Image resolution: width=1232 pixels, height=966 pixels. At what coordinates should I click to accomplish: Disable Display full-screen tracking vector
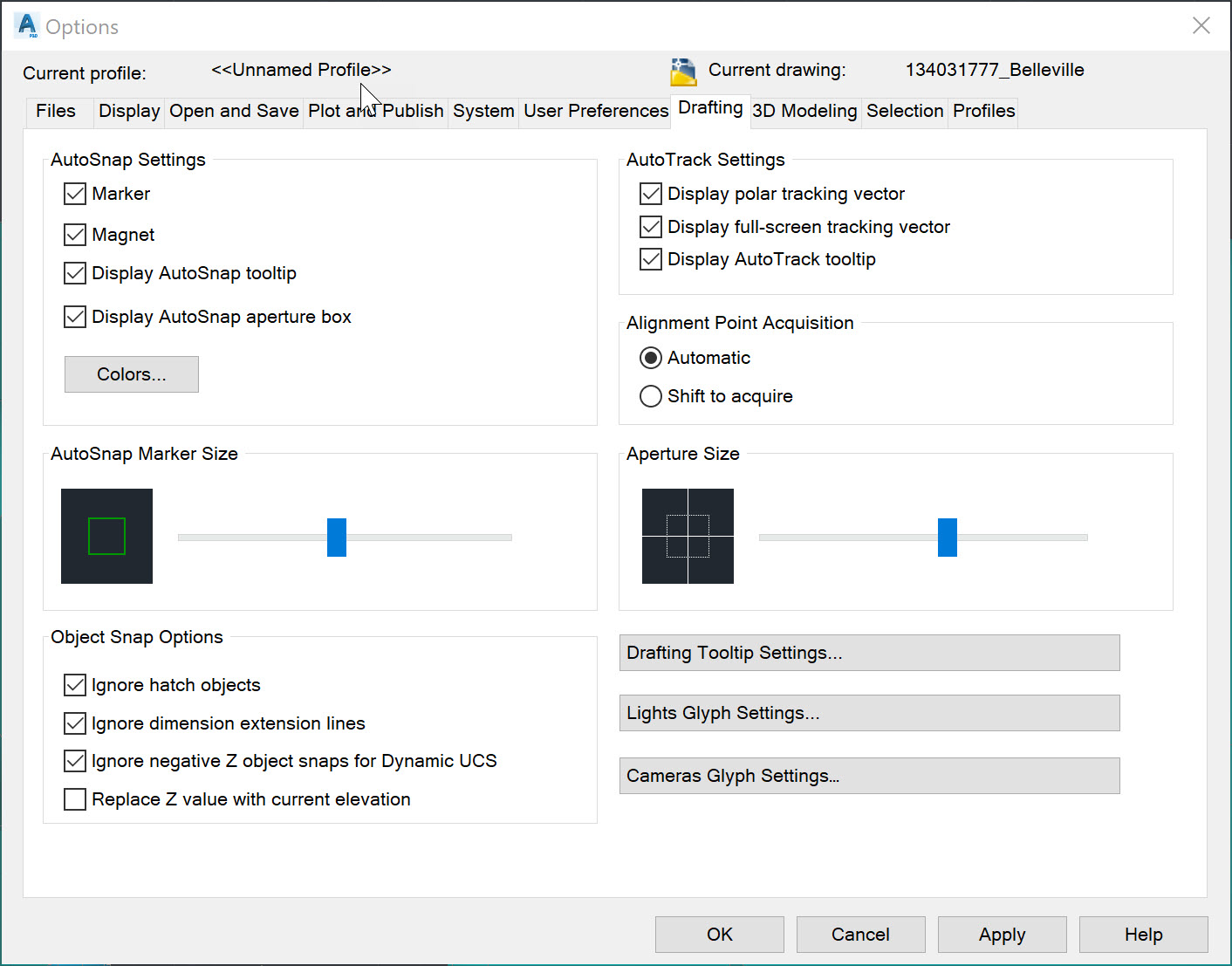(651, 226)
